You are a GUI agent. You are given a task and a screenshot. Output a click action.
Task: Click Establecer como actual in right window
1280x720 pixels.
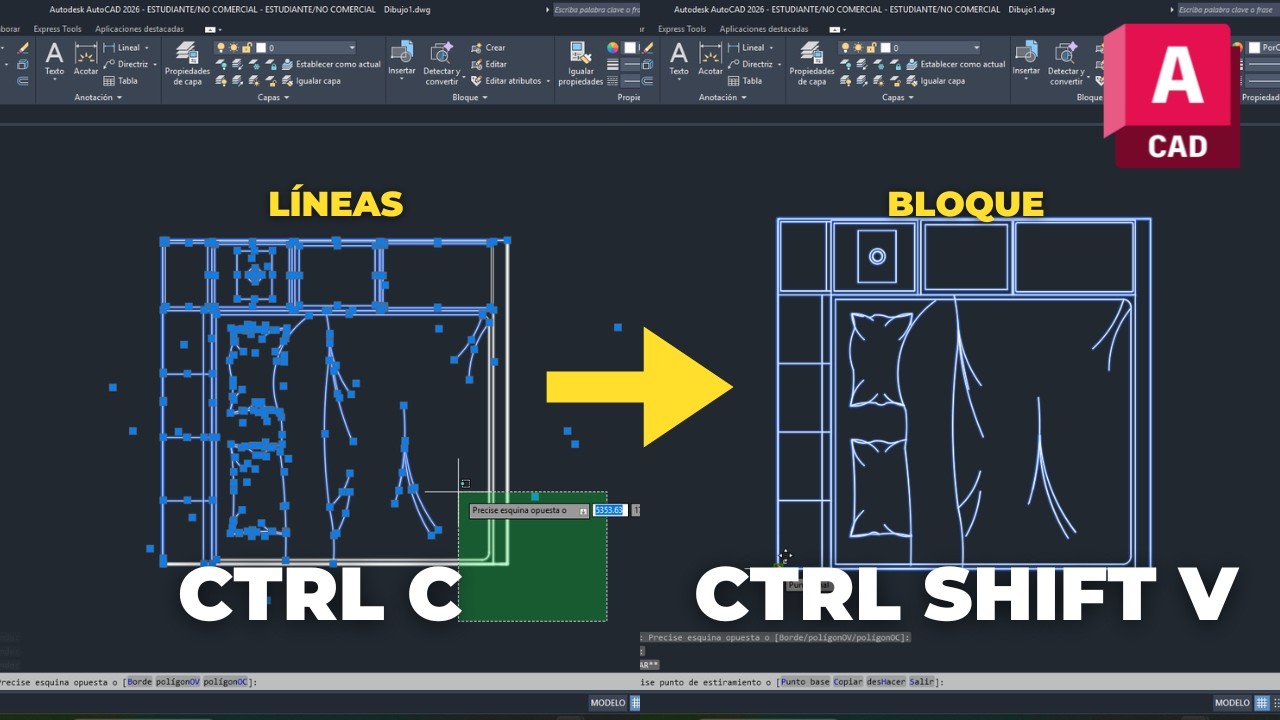pyautogui.click(x=954, y=64)
